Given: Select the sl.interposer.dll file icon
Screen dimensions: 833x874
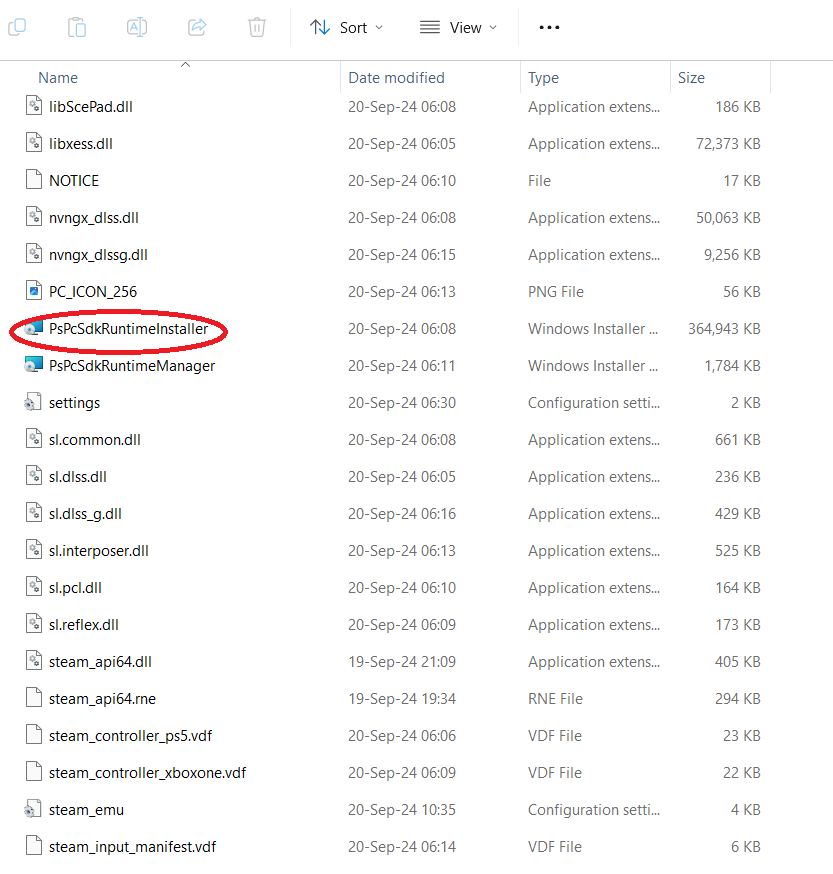Looking at the screenshot, I should coord(34,550).
